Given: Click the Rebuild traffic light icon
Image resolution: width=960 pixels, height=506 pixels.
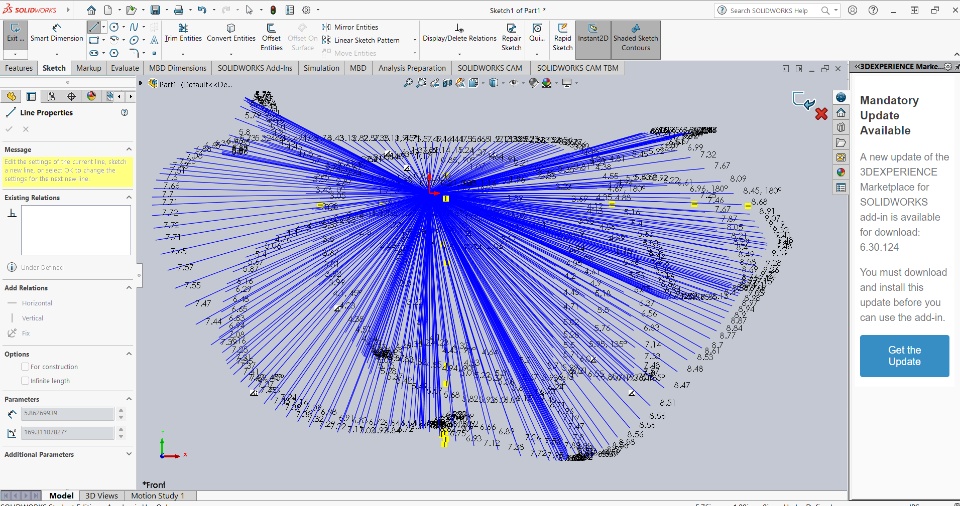Looking at the screenshot, I should pos(273,10).
